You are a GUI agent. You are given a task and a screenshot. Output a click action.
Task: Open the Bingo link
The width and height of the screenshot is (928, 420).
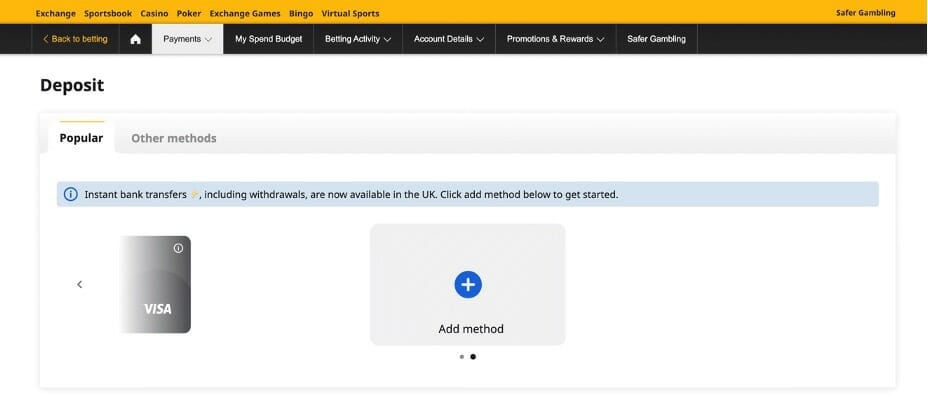click(301, 13)
